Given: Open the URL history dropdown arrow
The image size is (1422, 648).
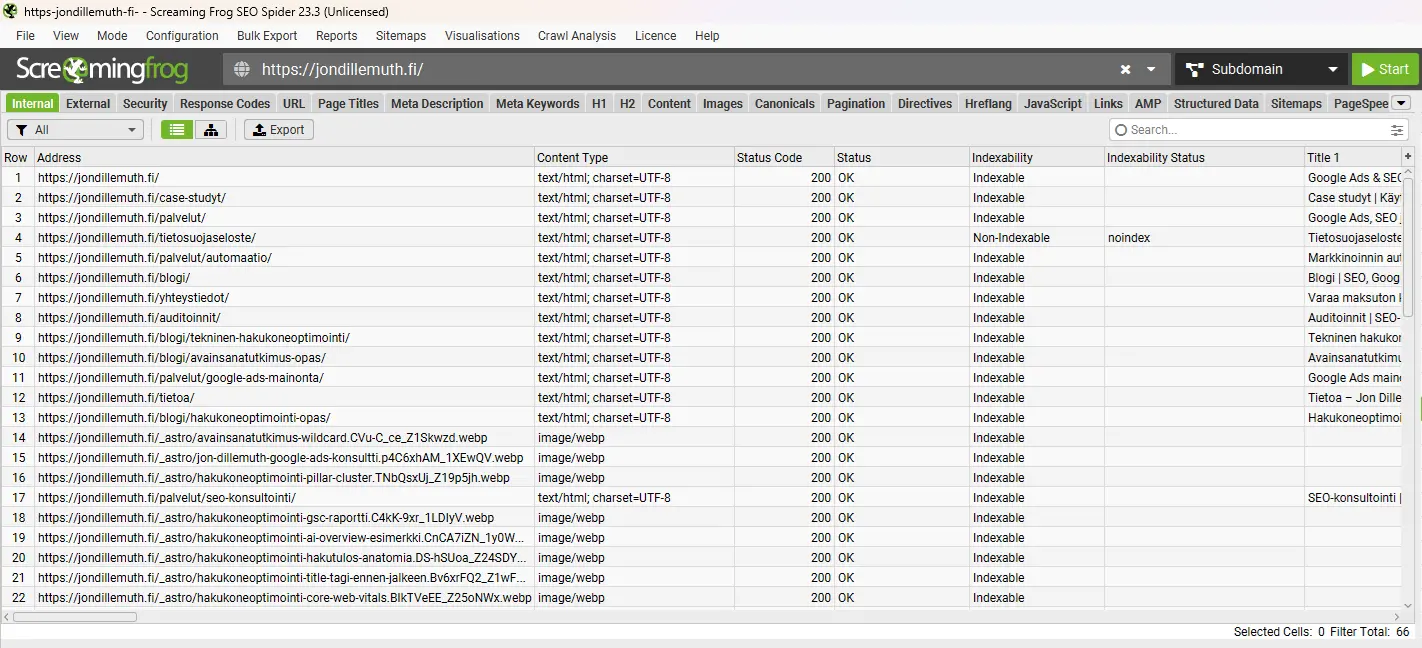Looking at the screenshot, I should [1151, 70].
